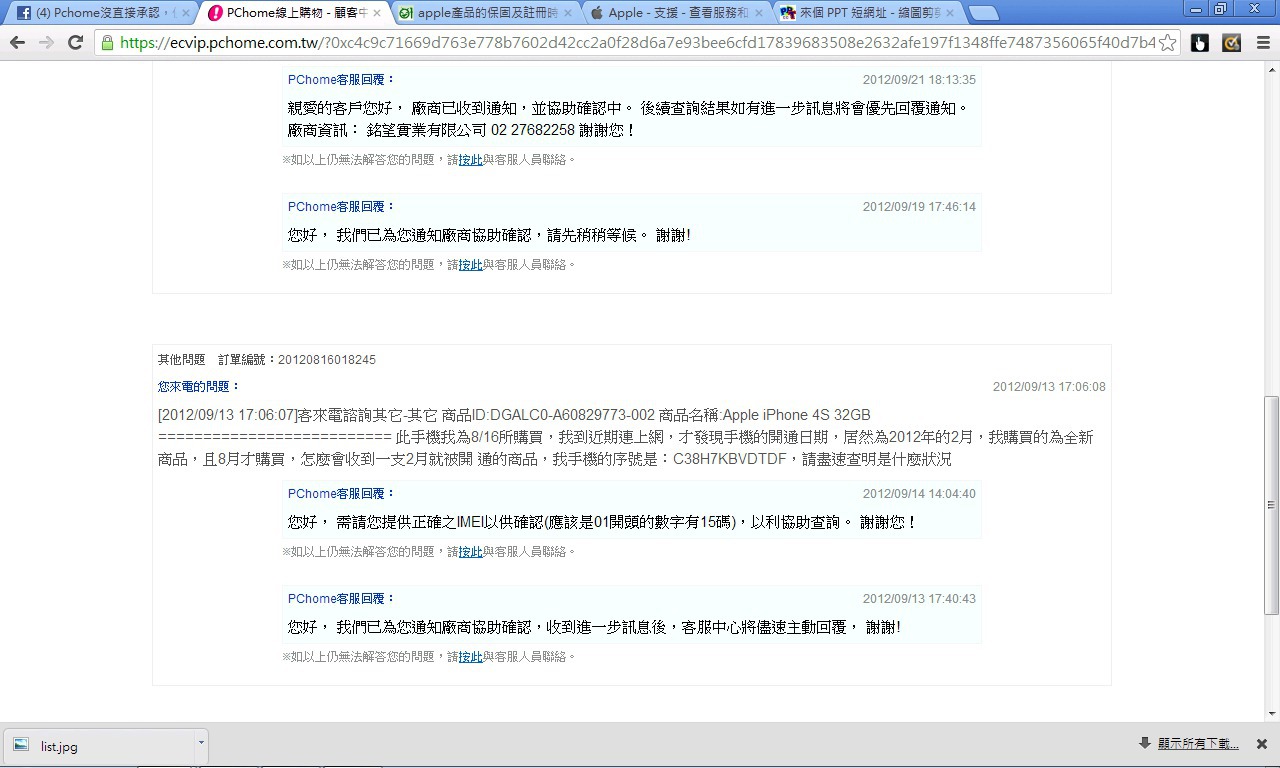Viewport: 1280px width, 768px height.
Task: Switch to the 來個 PPT 短網址 tab
Action: pyautogui.click(x=866, y=13)
